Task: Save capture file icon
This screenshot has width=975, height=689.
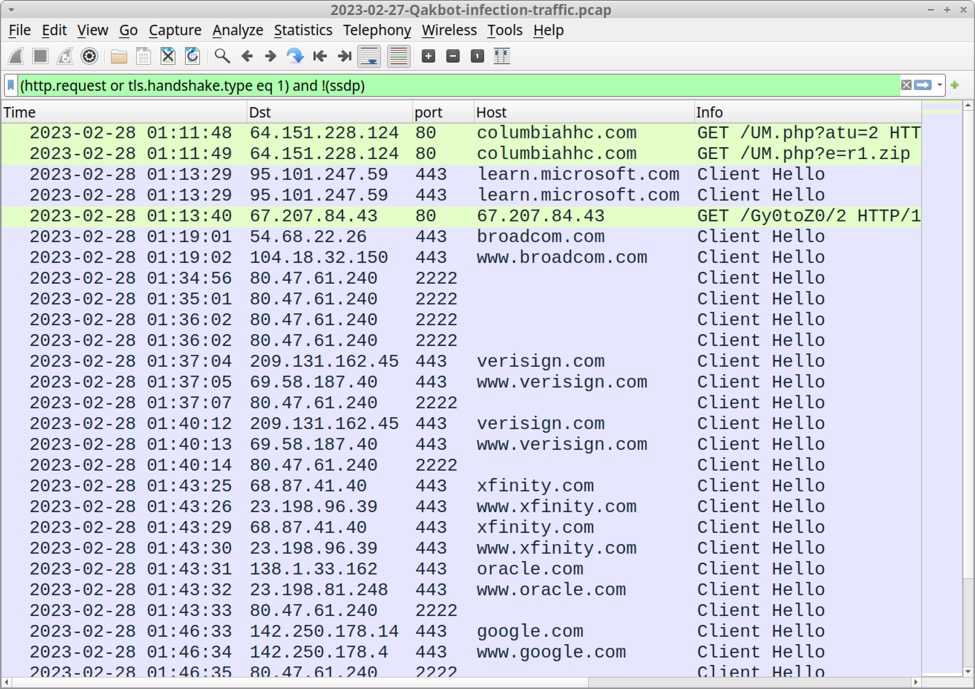Action: 143,56
